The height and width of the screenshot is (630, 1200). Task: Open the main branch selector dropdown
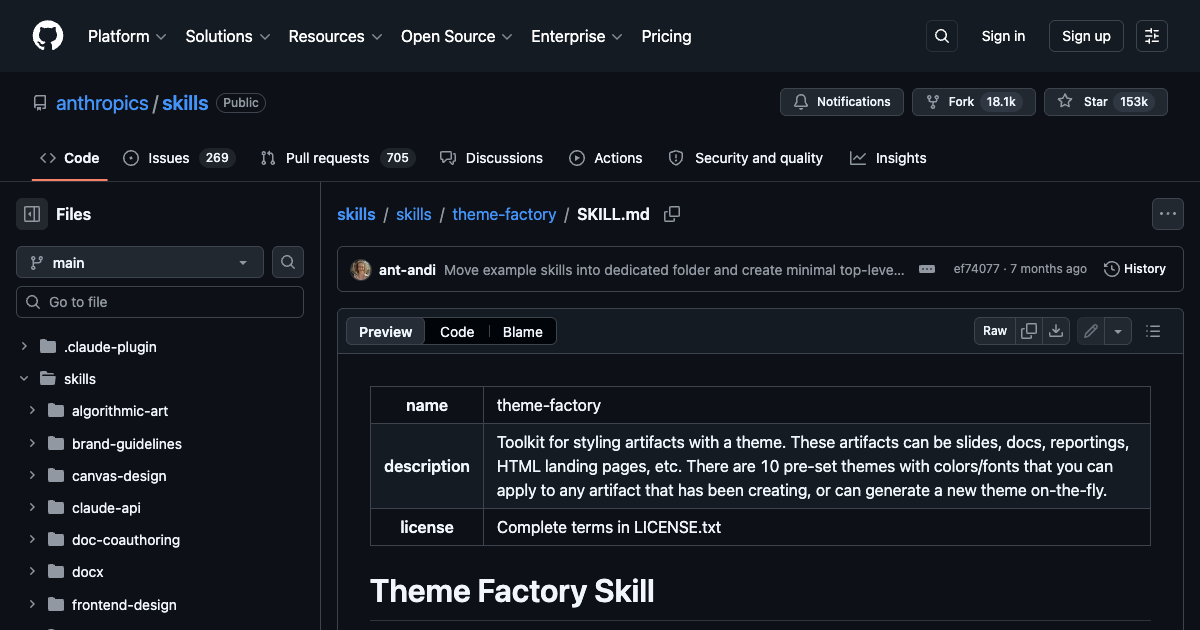140,262
